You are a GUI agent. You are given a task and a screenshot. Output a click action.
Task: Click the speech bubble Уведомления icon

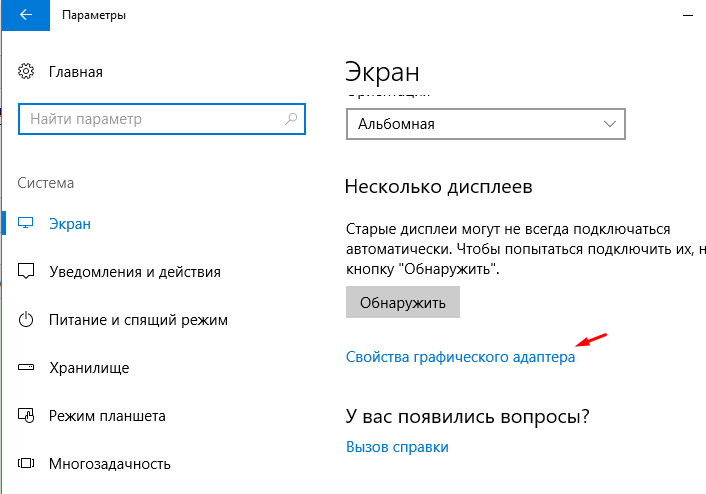[26, 271]
